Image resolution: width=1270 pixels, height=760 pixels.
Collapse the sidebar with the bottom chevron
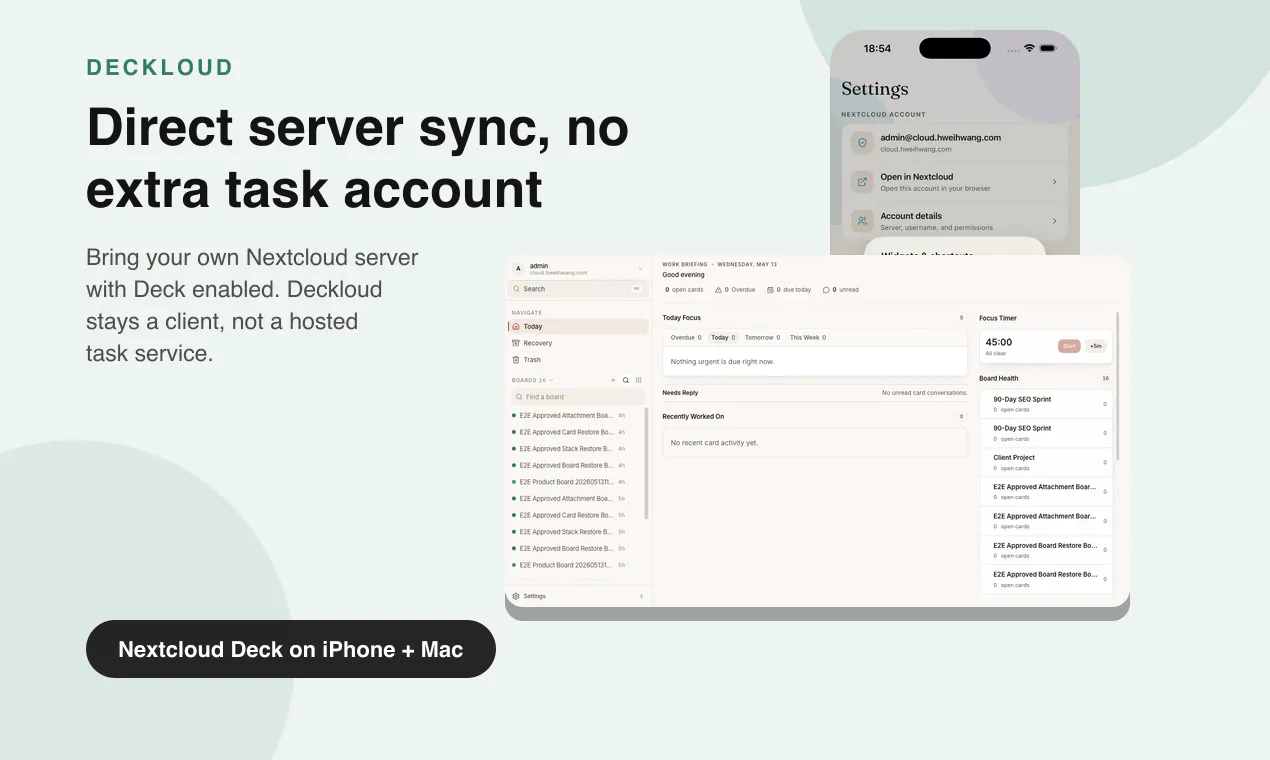tap(642, 596)
